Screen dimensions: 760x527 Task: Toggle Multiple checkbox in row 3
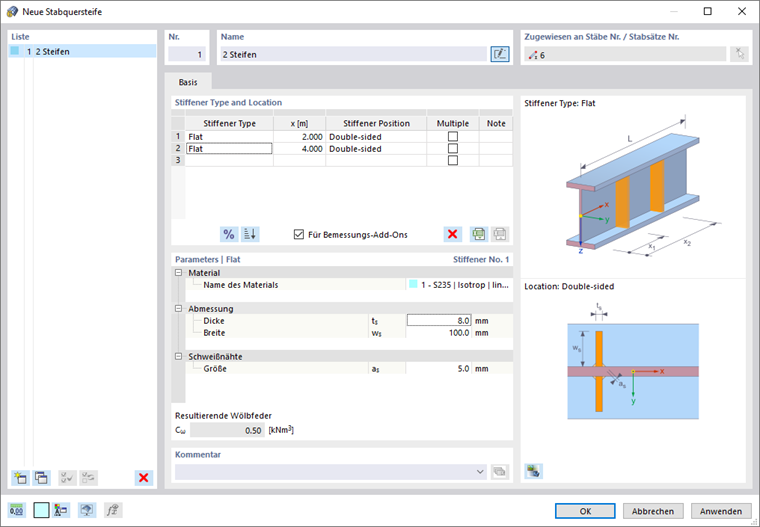tap(453, 160)
